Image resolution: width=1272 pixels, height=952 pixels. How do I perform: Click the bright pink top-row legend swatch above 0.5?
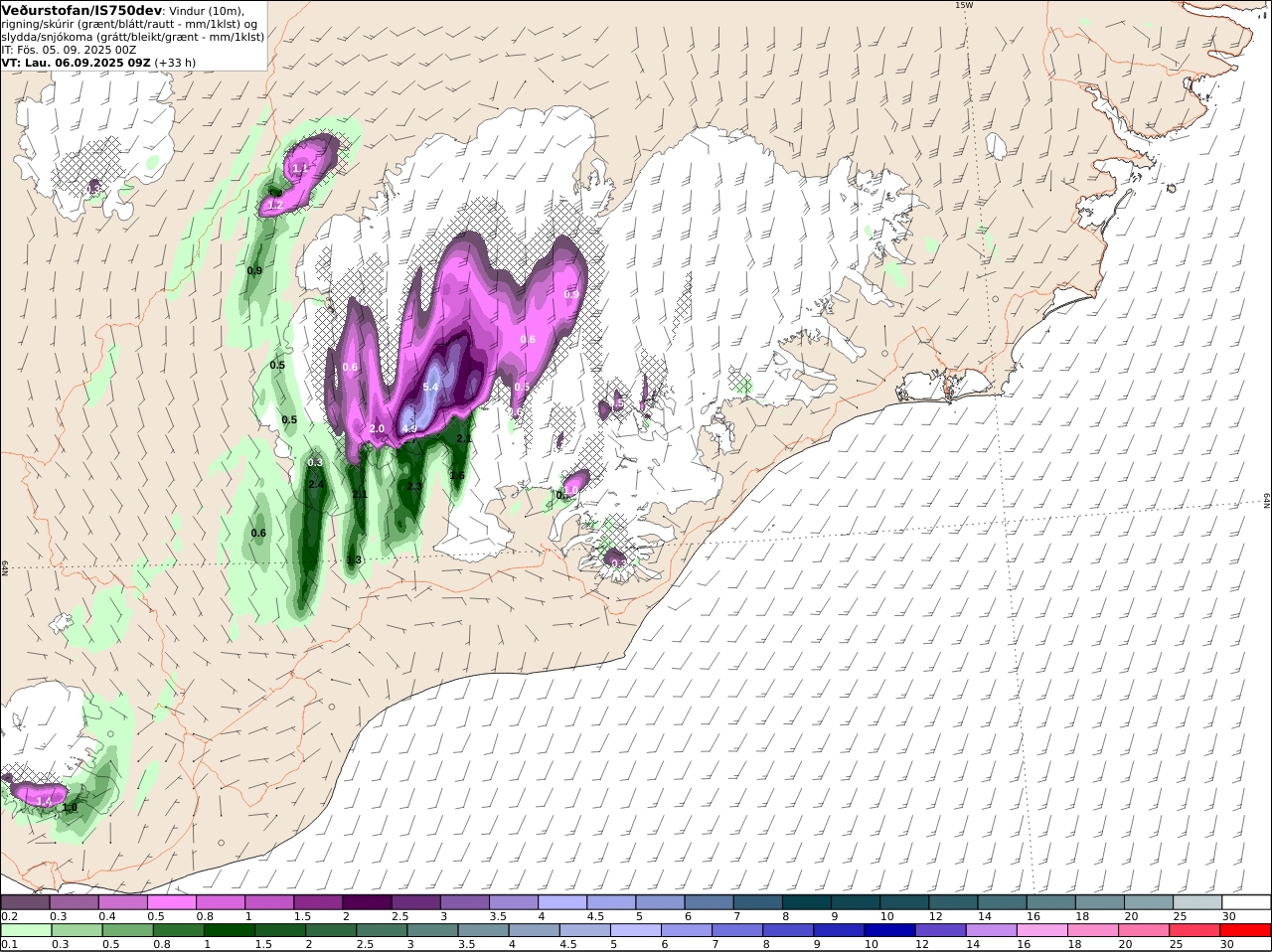(172, 902)
